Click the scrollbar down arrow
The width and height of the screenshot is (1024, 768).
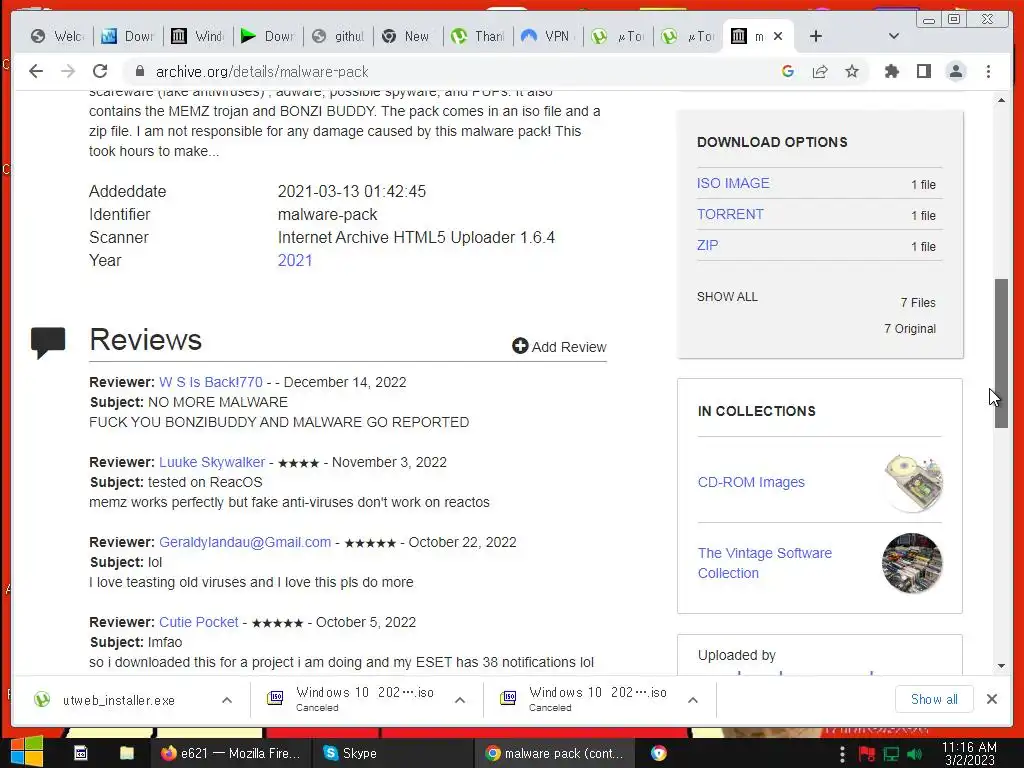(x=1001, y=666)
